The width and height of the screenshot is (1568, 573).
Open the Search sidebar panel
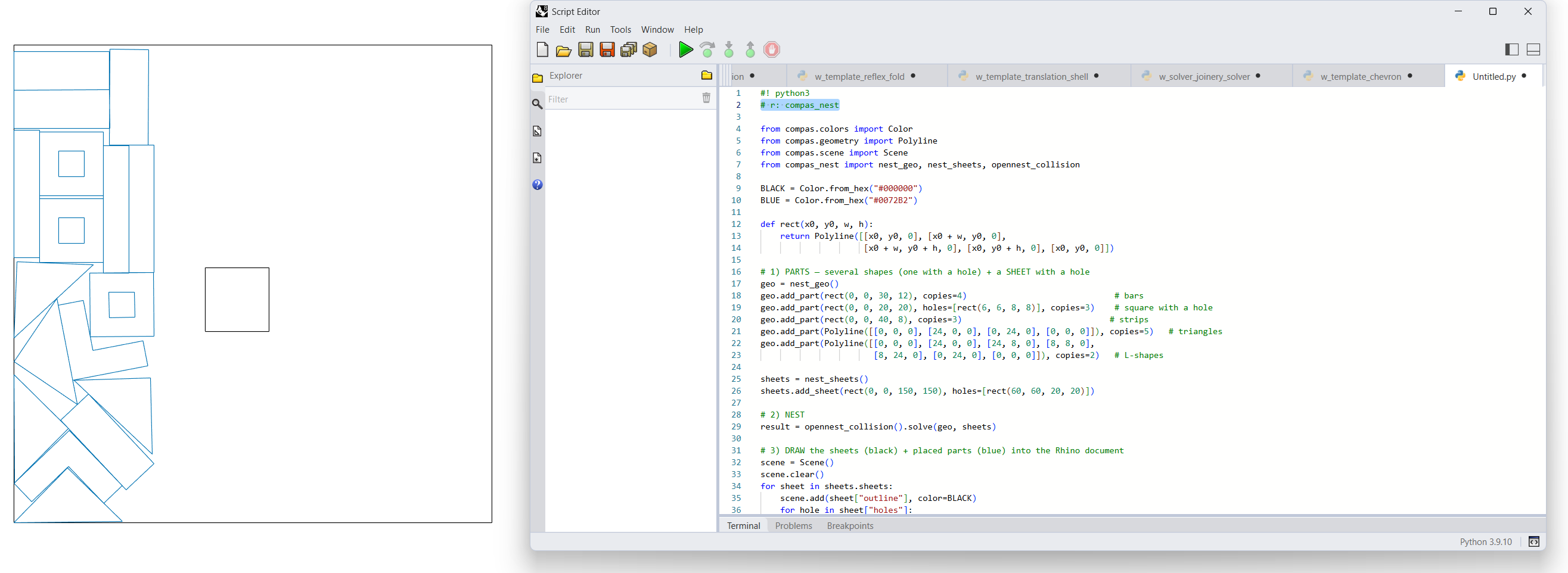[x=538, y=104]
